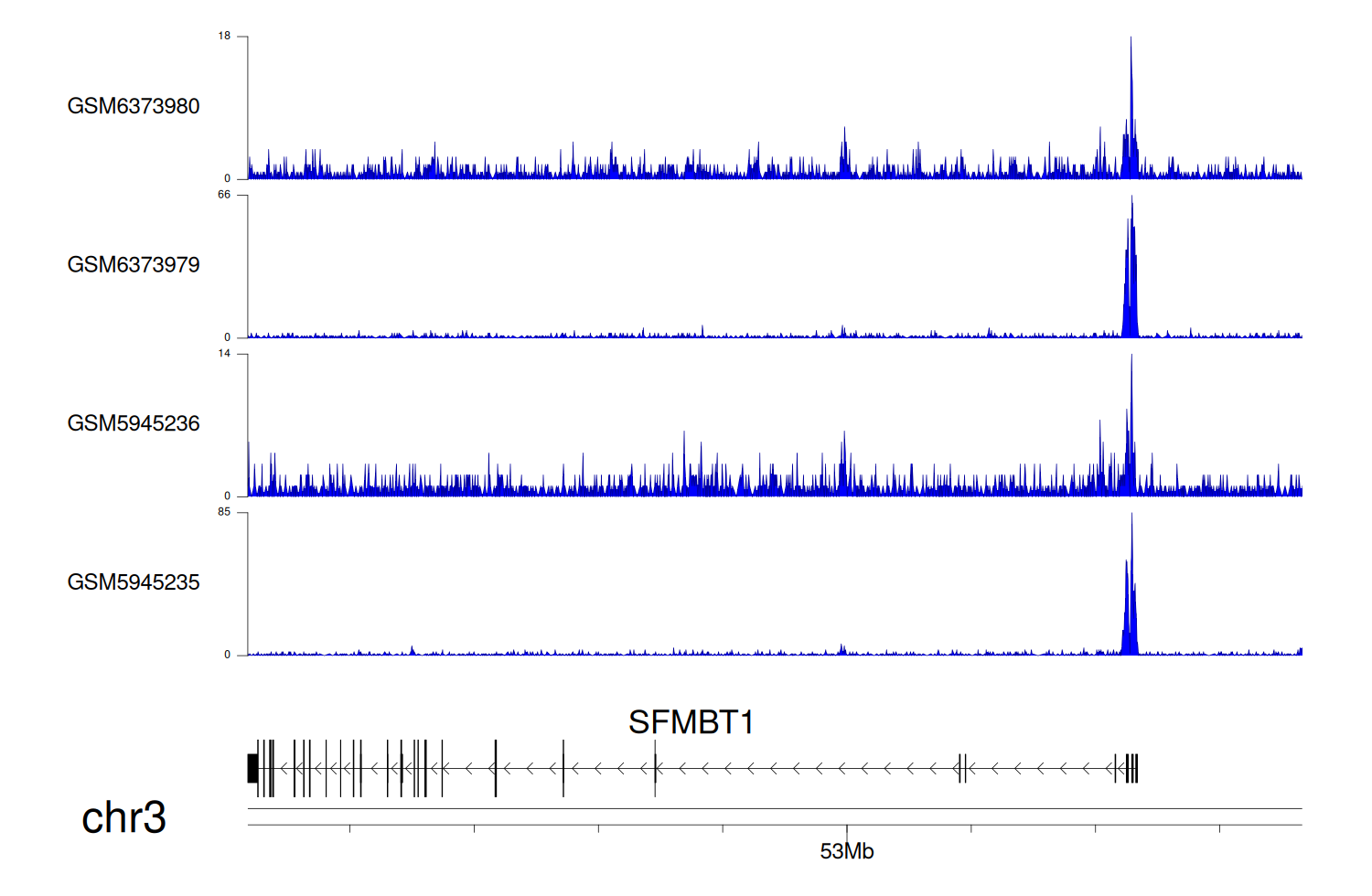The image size is (1372, 896).
Task: Click the SFMBT1 gene name
Action: pyautogui.click(x=691, y=722)
